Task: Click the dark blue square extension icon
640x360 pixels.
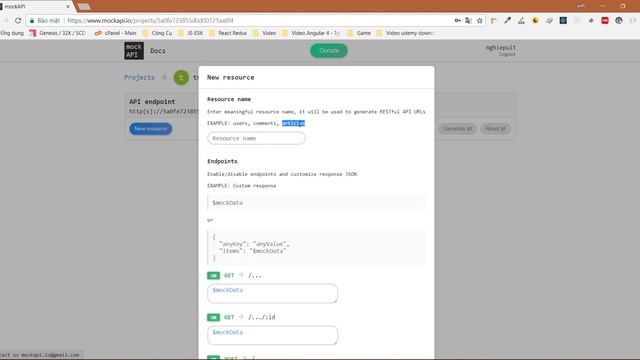Action: point(563,20)
